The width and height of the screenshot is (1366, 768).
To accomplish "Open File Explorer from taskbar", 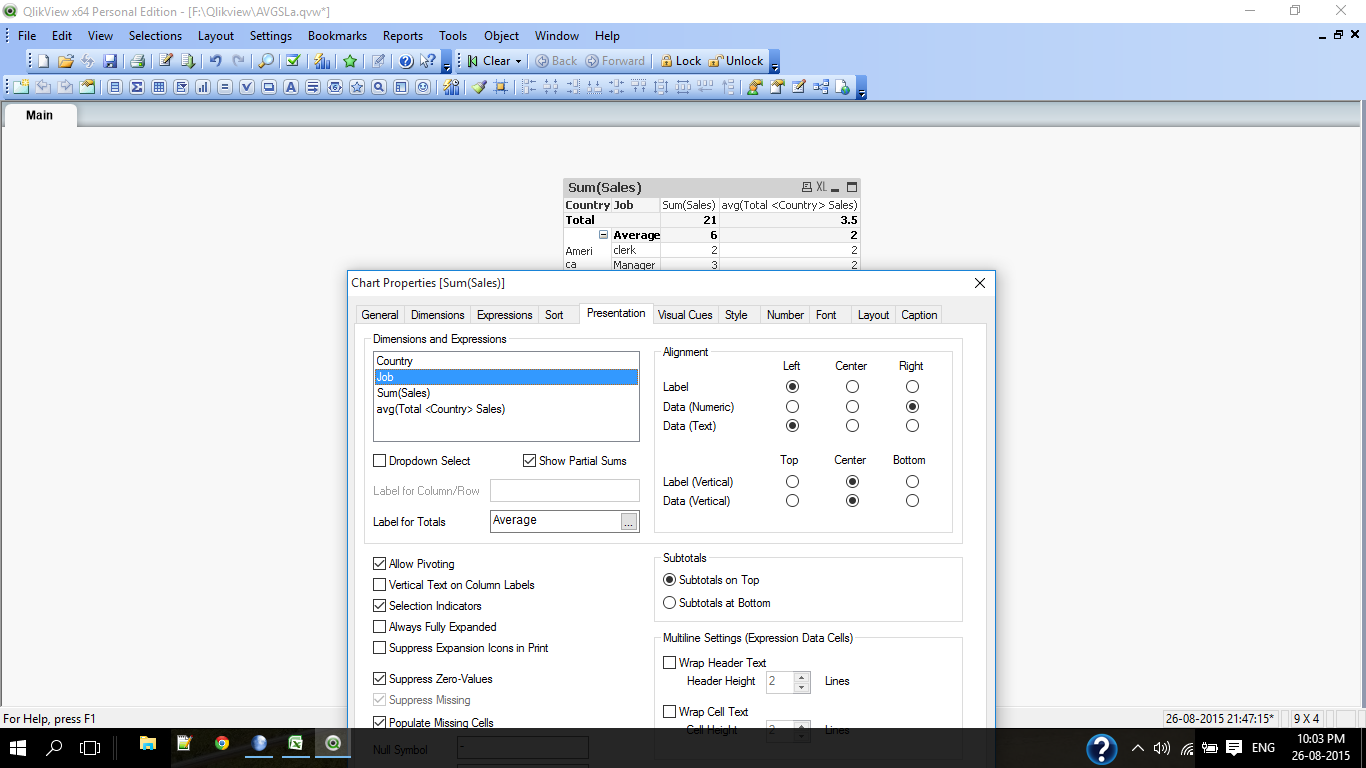I will coord(148,743).
